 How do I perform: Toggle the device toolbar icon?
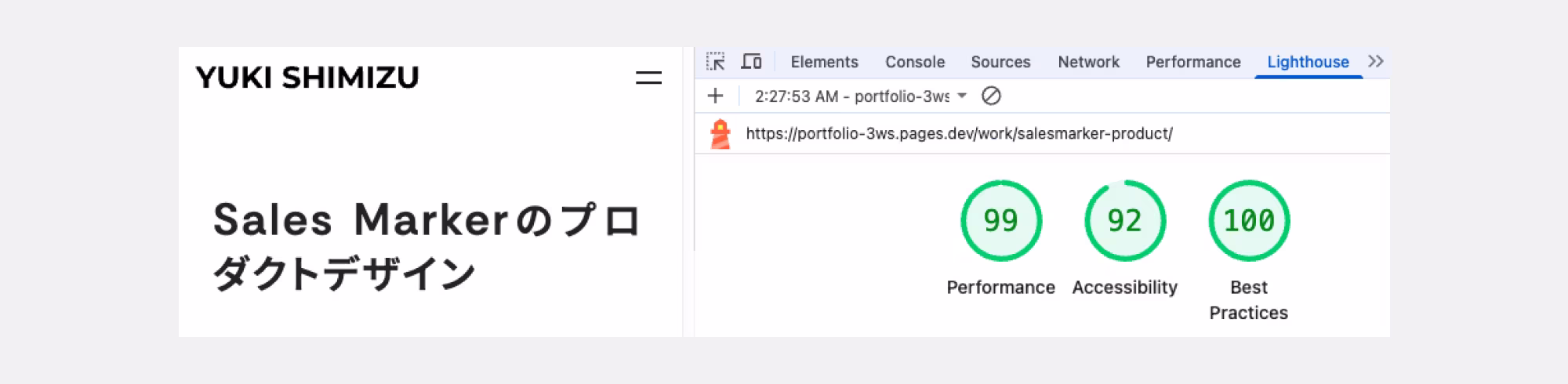coord(751,62)
